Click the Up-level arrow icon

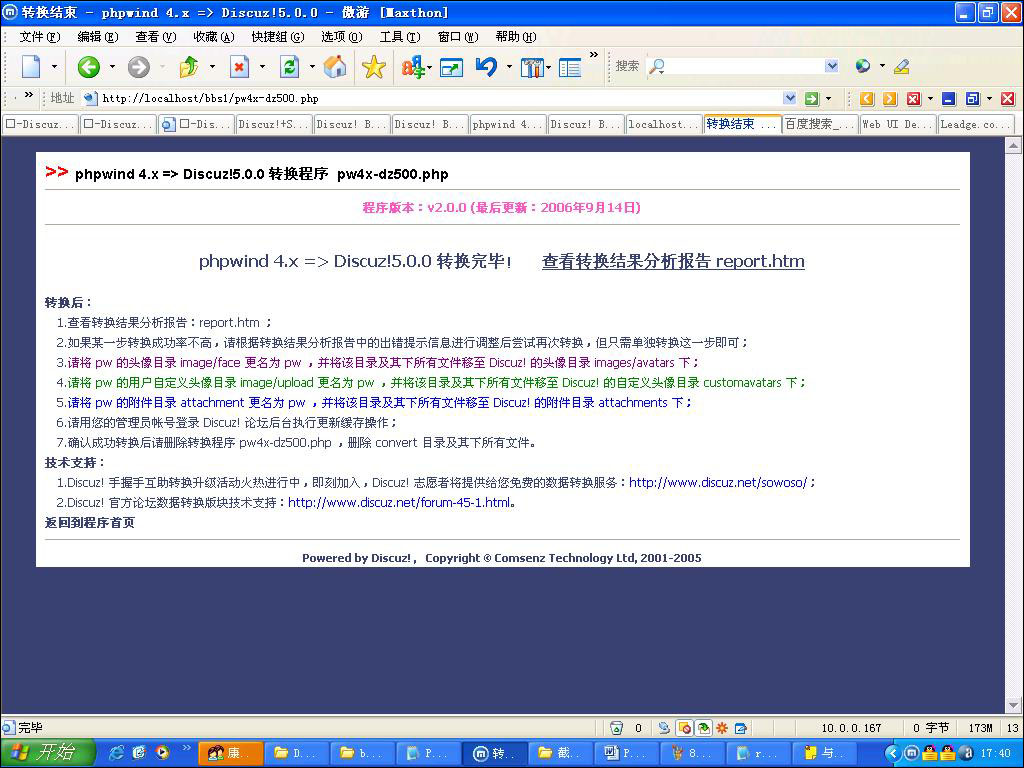pos(189,67)
